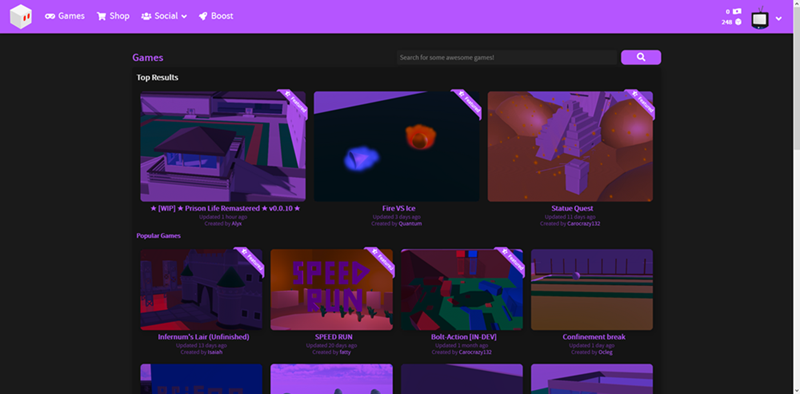Screen dimensions: 800x394
Task: Click the shopping cart icon
Action: 102,16
